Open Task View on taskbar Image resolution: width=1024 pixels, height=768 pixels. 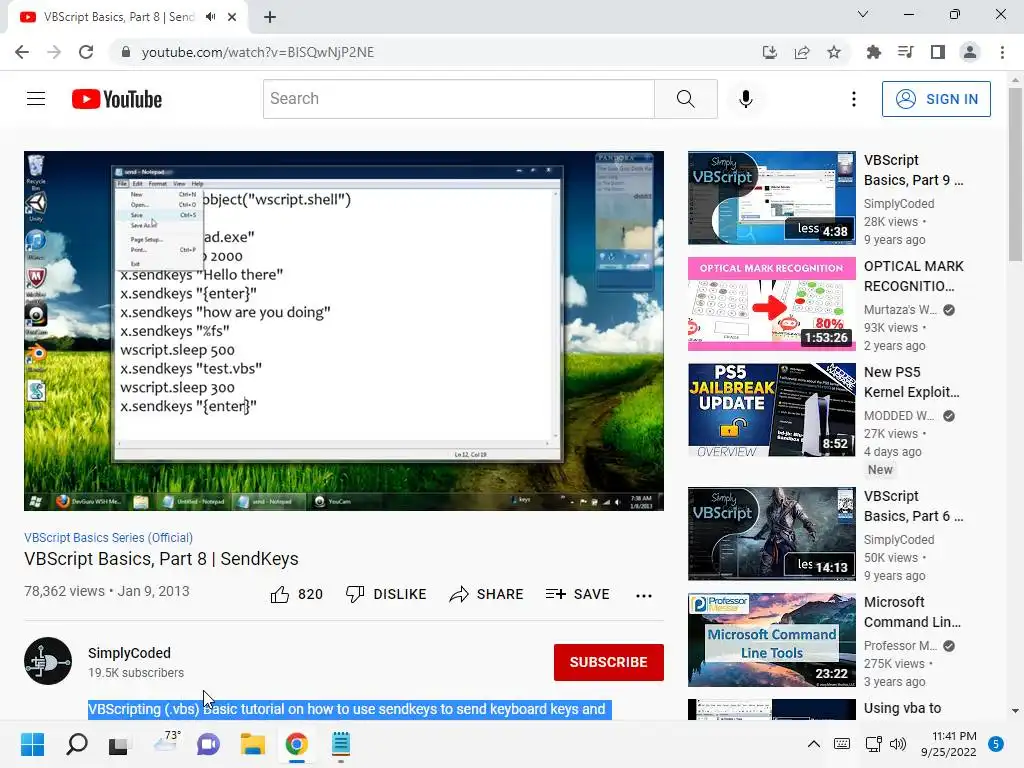click(118, 744)
